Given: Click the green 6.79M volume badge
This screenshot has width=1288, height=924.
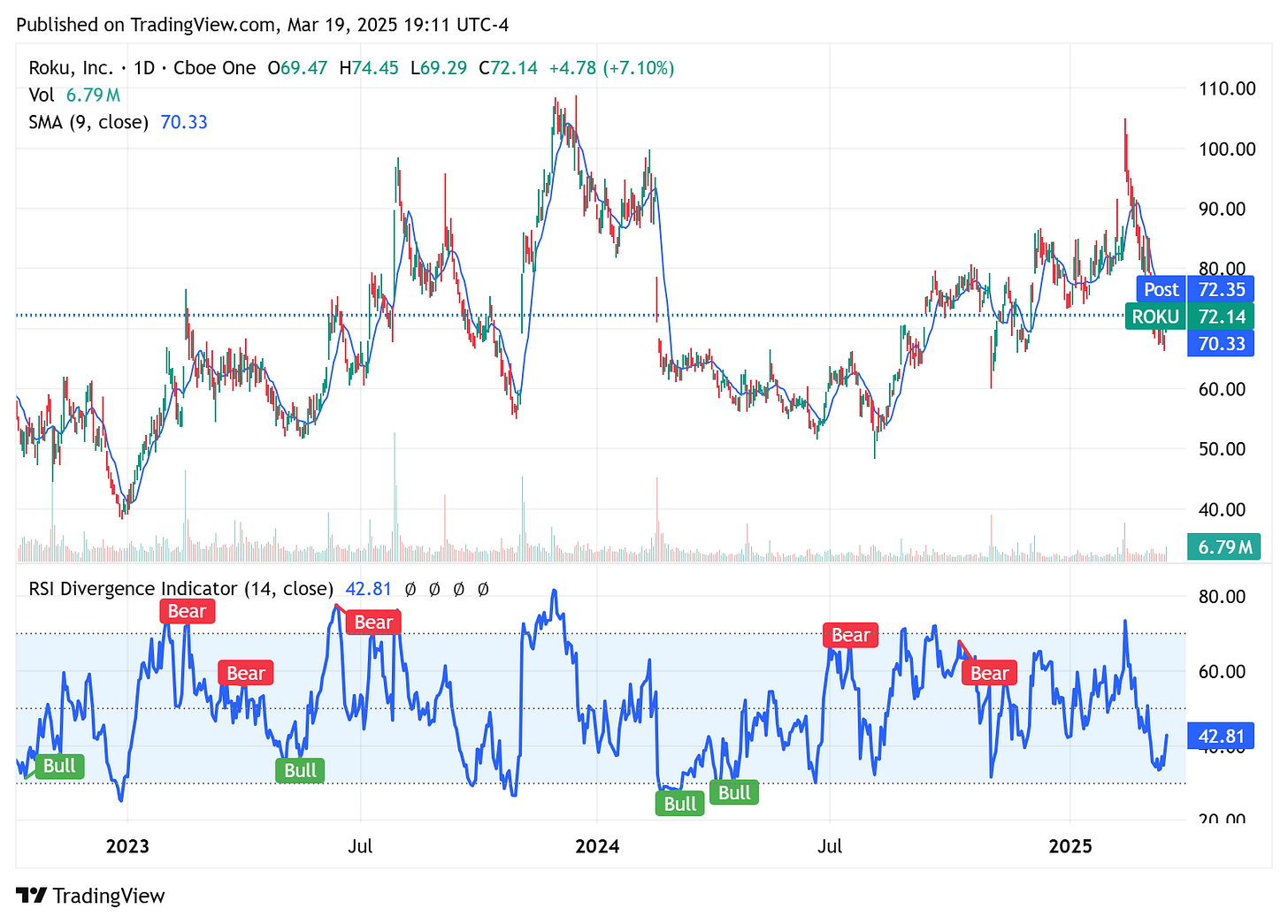Looking at the screenshot, I should pyautogui.click(x=1223, y=547).
